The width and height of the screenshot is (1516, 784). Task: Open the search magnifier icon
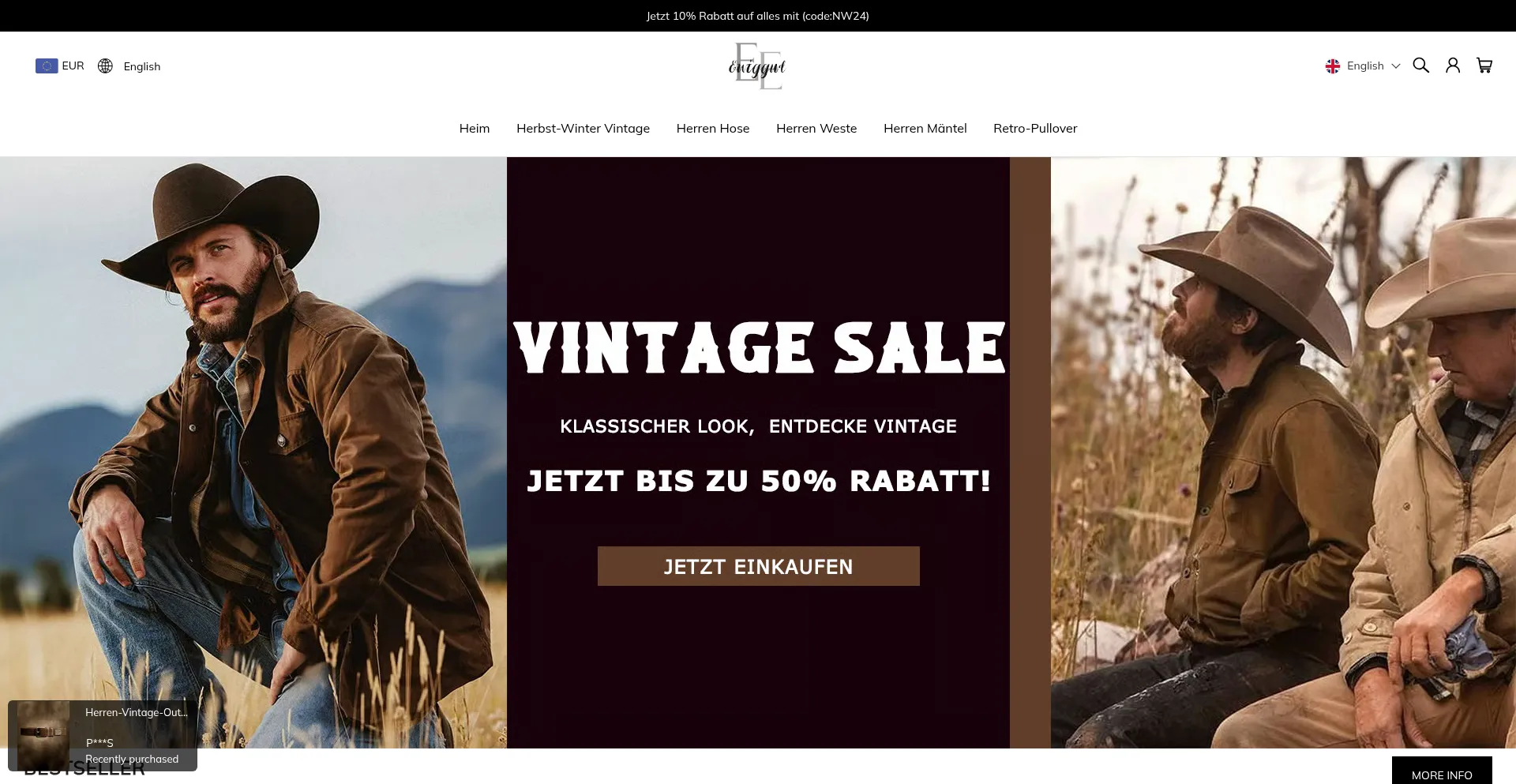[1420, 66]
